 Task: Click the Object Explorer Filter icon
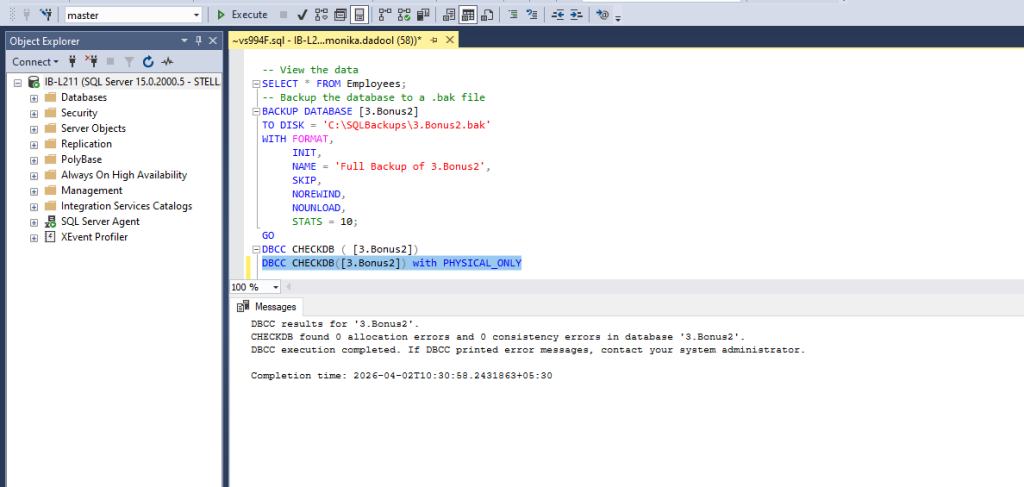tap(129, 61)
